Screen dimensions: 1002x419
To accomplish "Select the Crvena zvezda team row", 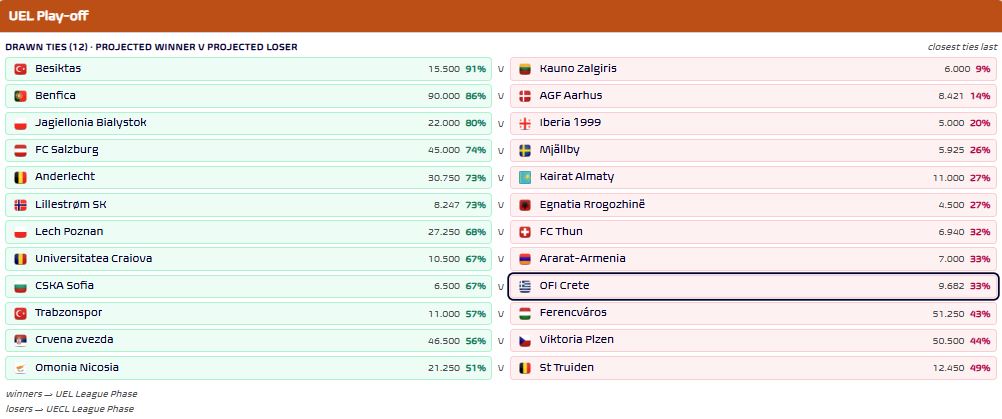I will pos(249,340).
